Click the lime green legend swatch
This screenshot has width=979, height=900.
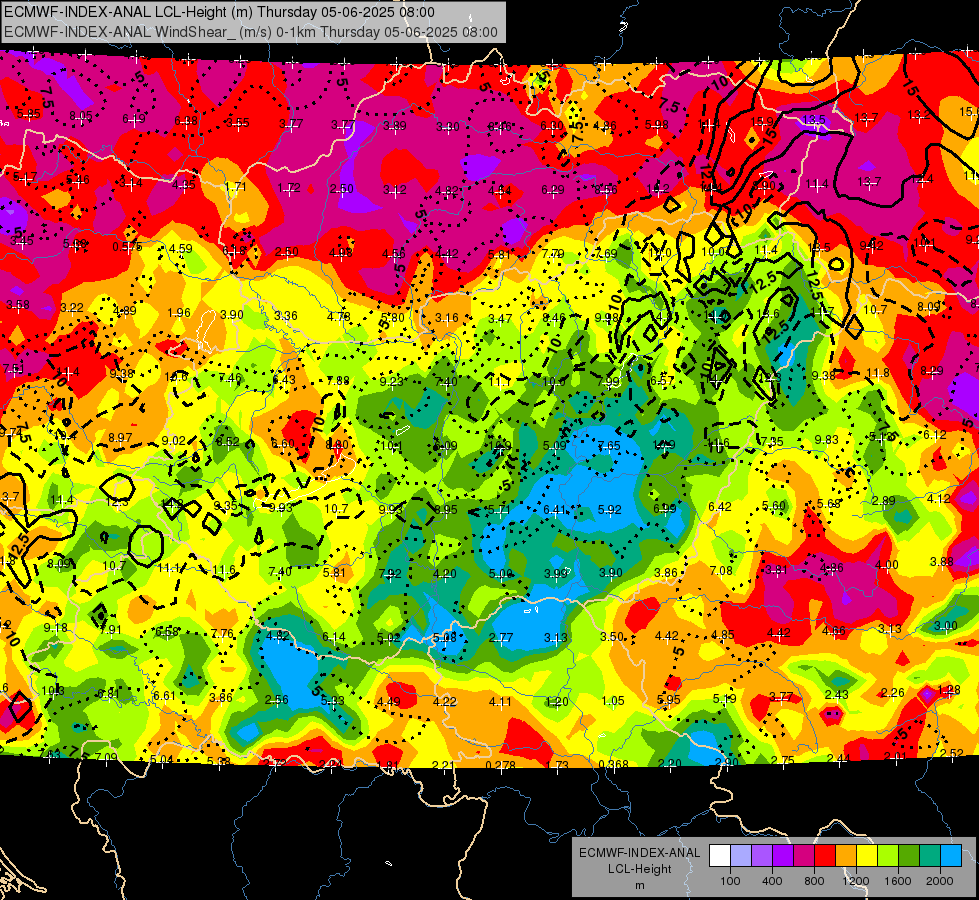pos(888,856)
